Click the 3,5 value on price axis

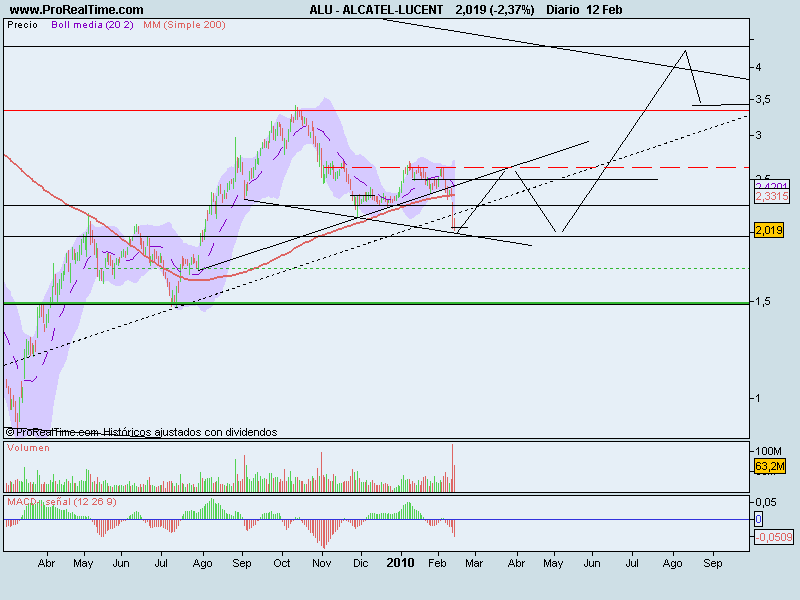tap(763, 99)
